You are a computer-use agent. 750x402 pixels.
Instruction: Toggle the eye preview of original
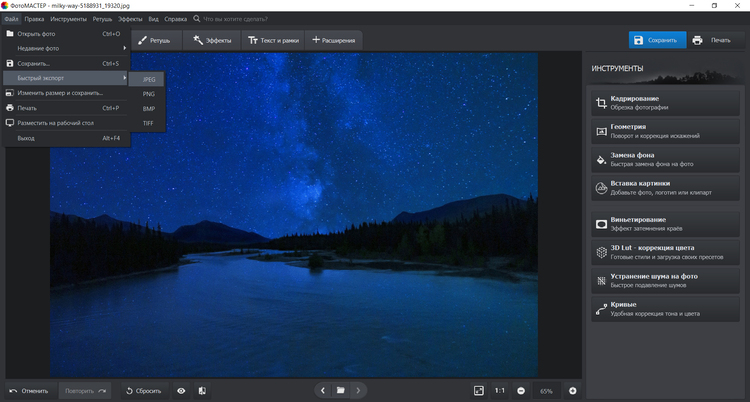(x=181, y=390)
